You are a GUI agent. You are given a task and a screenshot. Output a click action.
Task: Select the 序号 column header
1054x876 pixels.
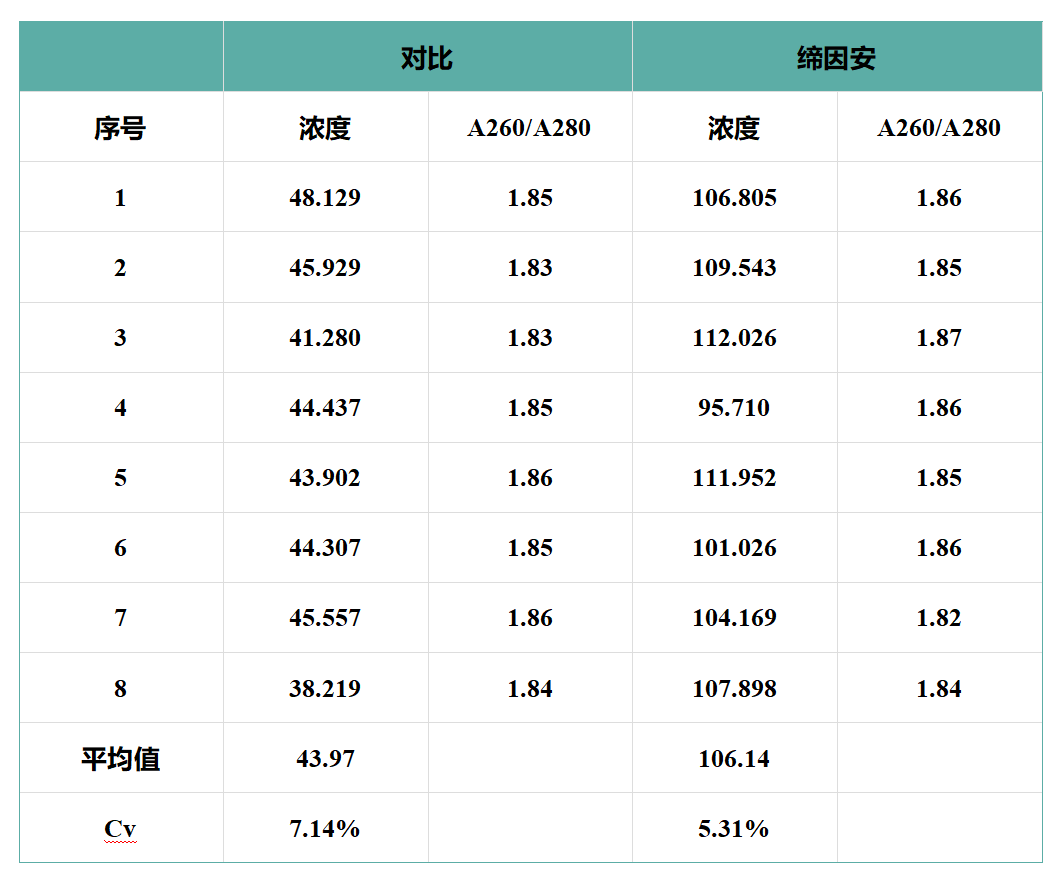pyautogui.click(x=121, y=127)
